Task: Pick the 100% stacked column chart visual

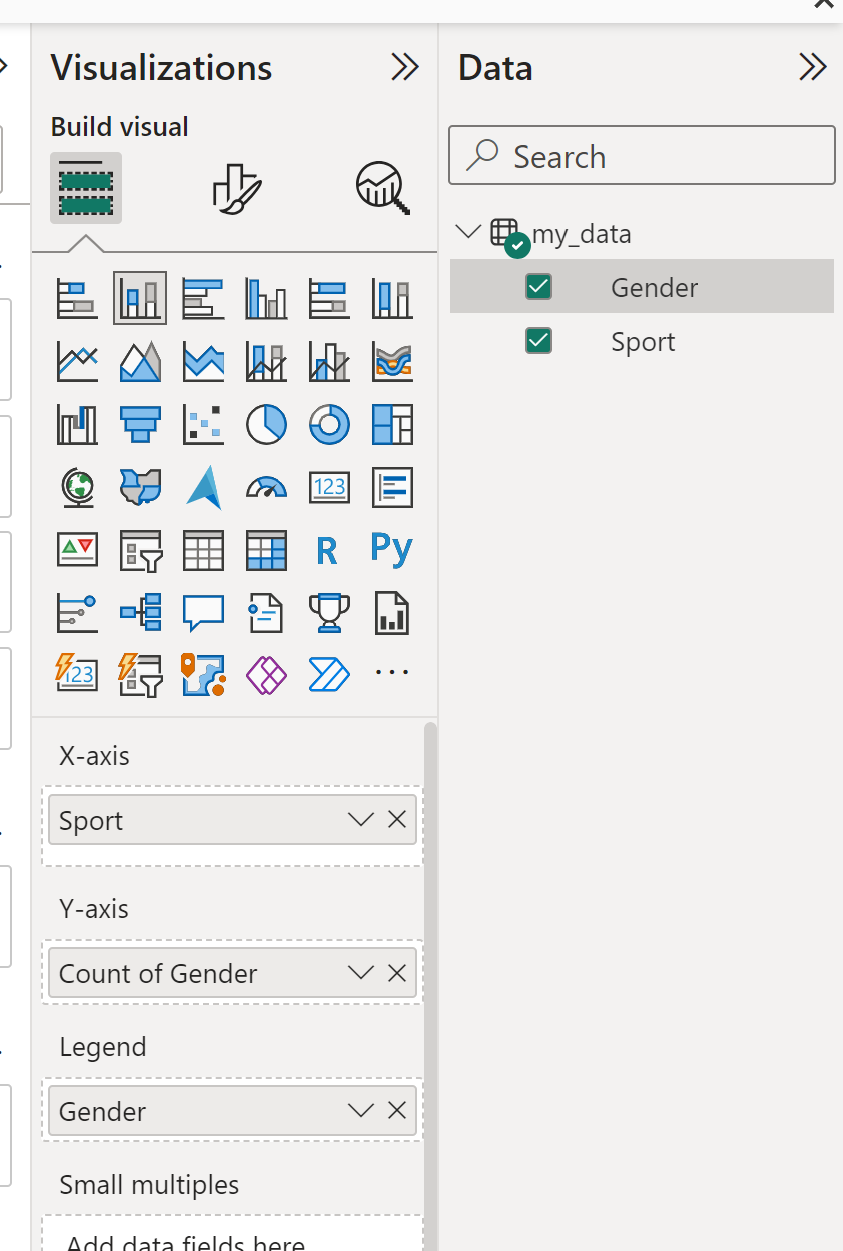Action: pos(392,299)
